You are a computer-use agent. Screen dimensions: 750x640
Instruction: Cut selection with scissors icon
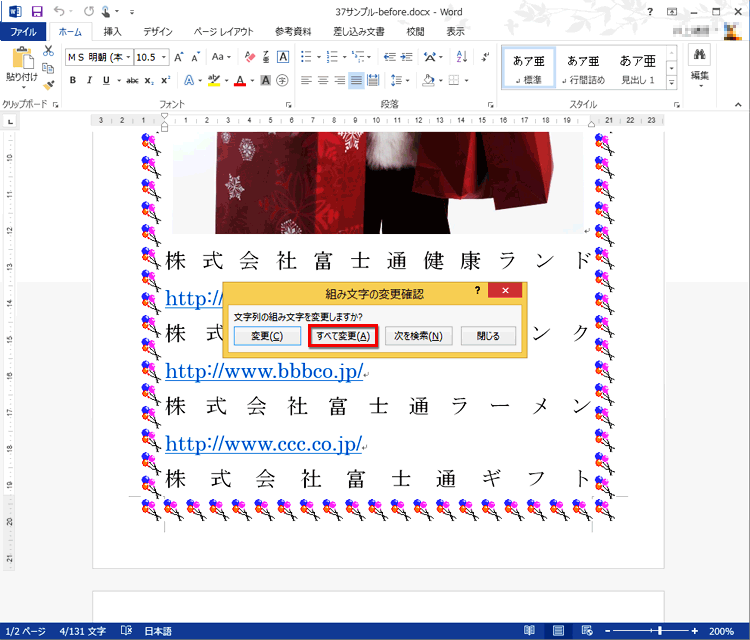48,51
